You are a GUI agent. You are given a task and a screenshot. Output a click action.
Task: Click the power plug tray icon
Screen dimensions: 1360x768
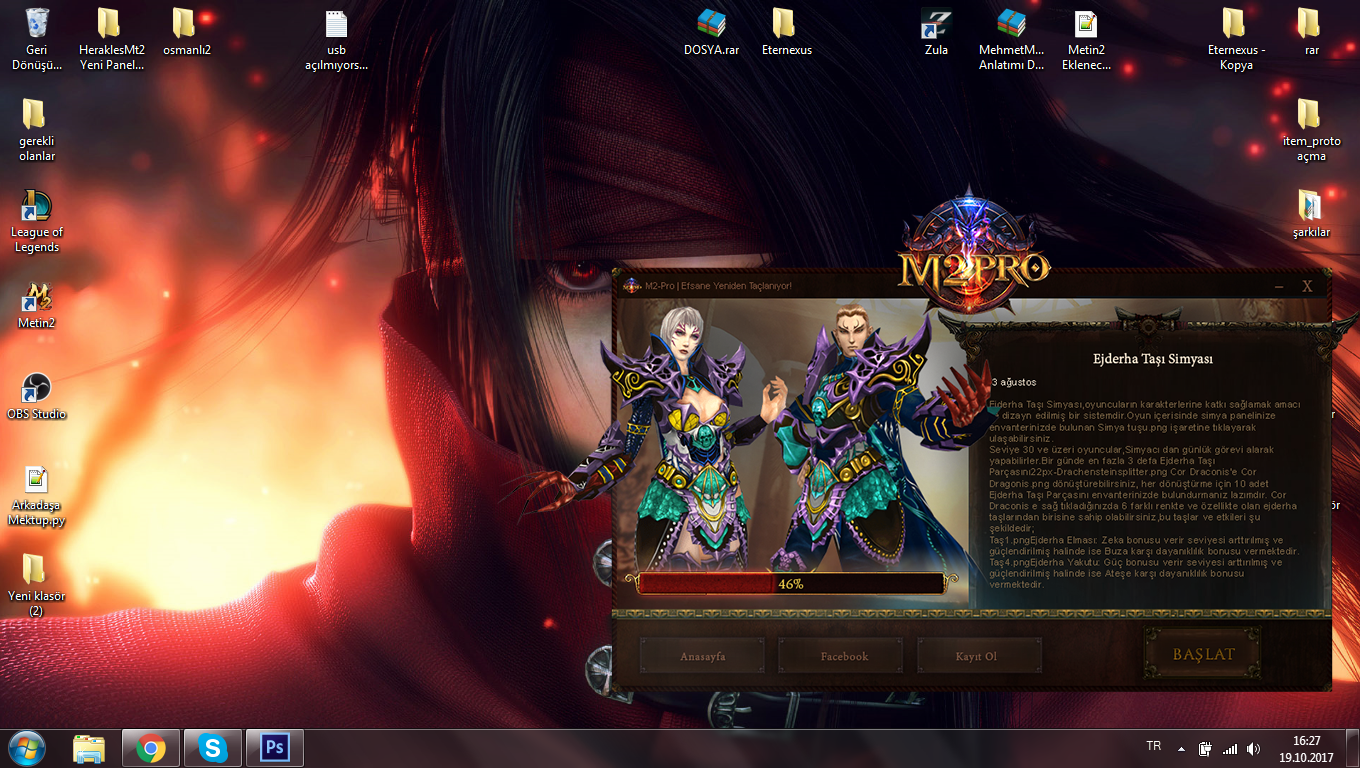[x=1206, y=748]
